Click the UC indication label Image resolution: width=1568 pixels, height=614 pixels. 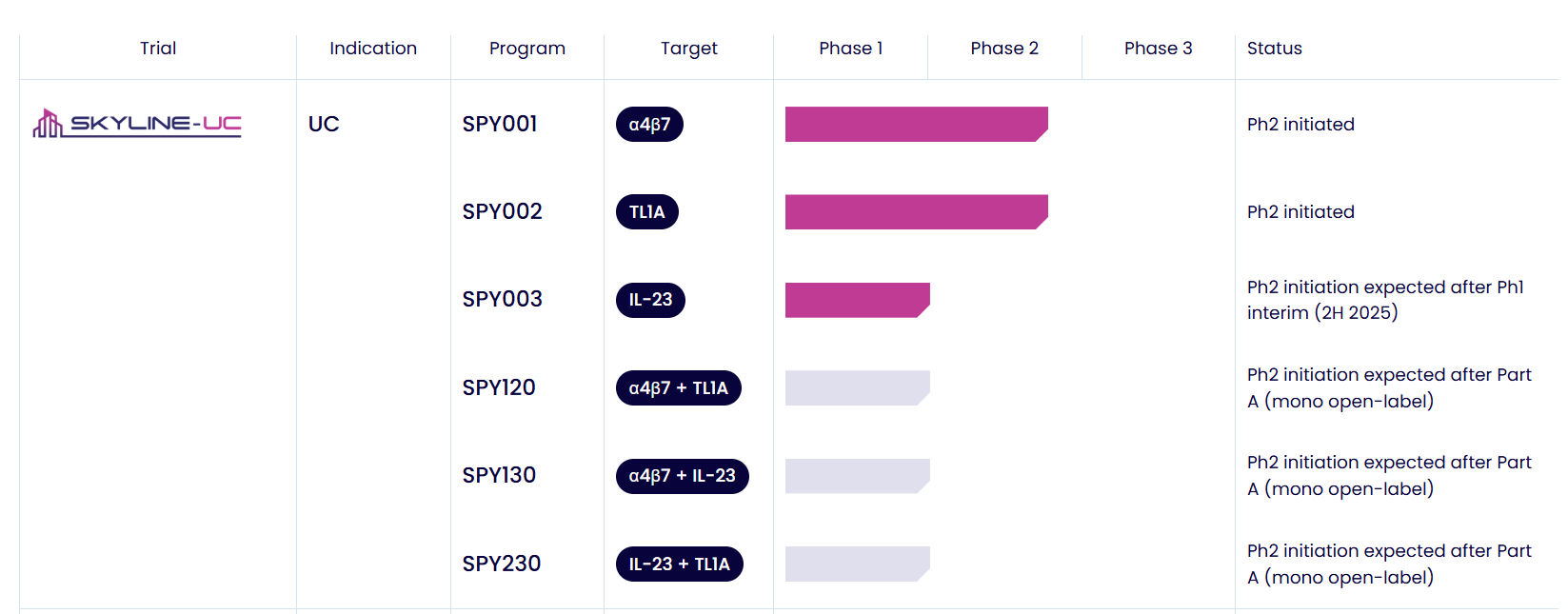(x=324, y=125)
